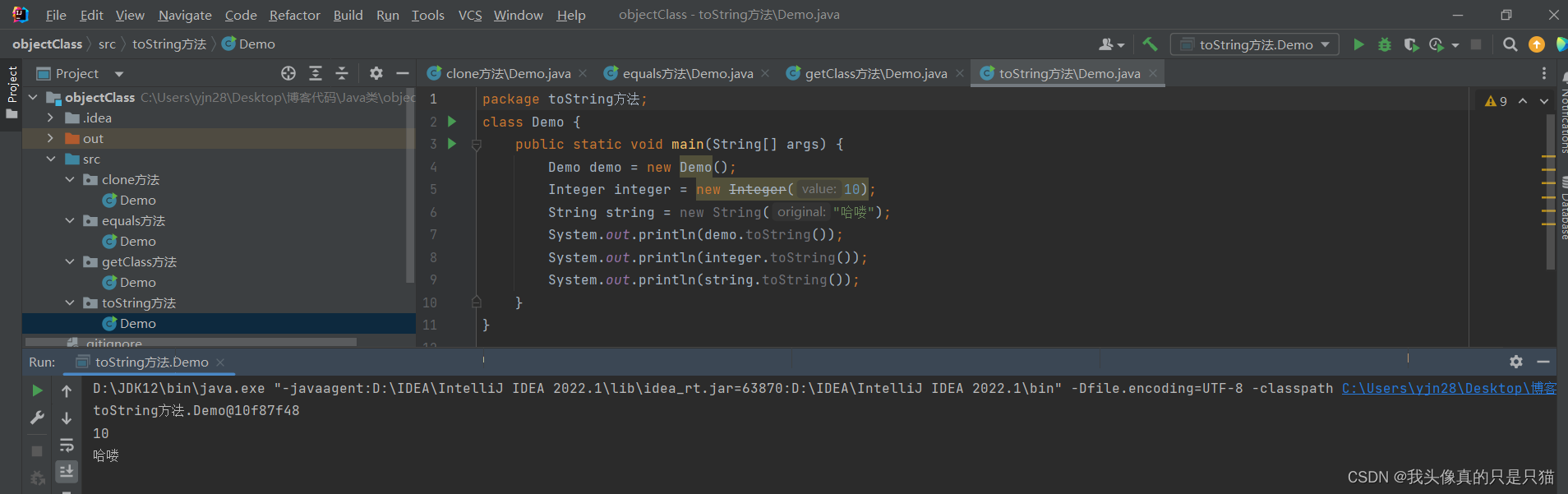This screenshot has width=1568, height=494.
Task: Open the Database side panel
Action: click(1563, 210)
